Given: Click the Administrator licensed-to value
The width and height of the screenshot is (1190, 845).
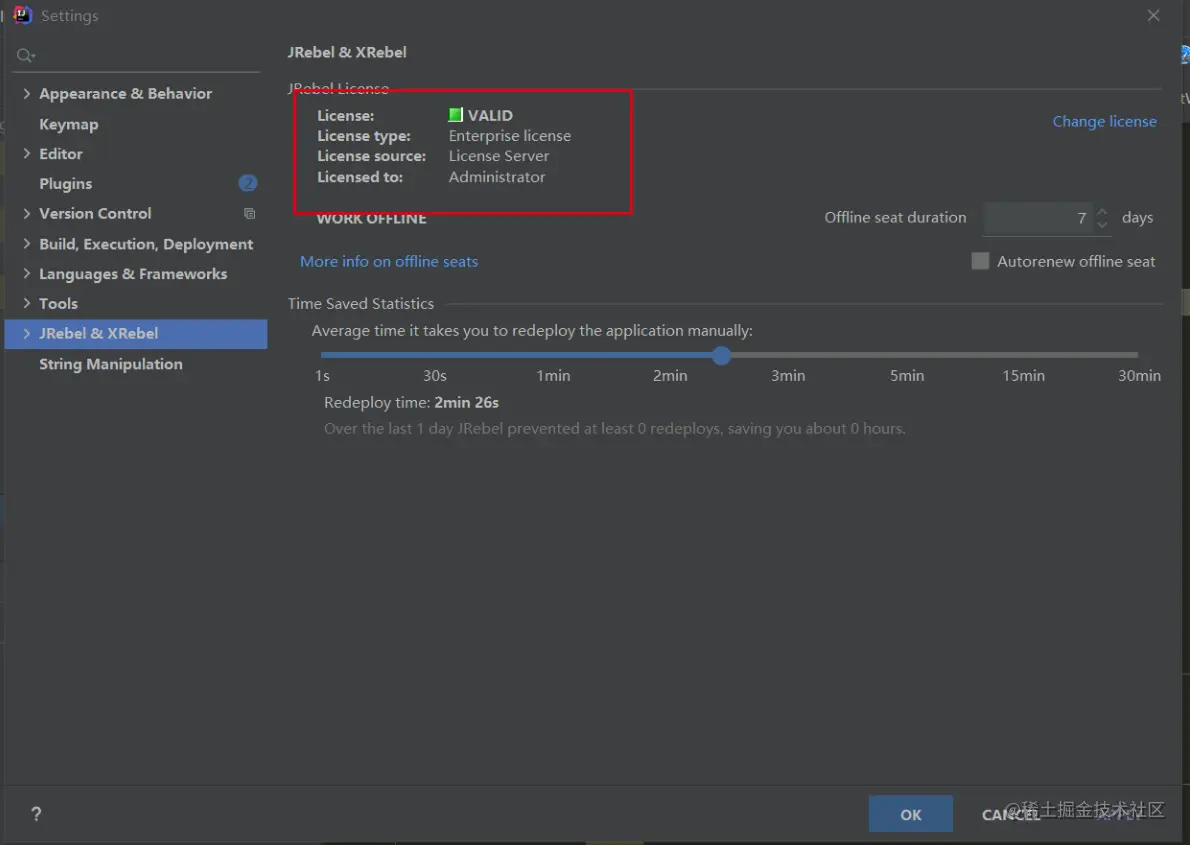Looking at the screenshot, I should (497, 177).
